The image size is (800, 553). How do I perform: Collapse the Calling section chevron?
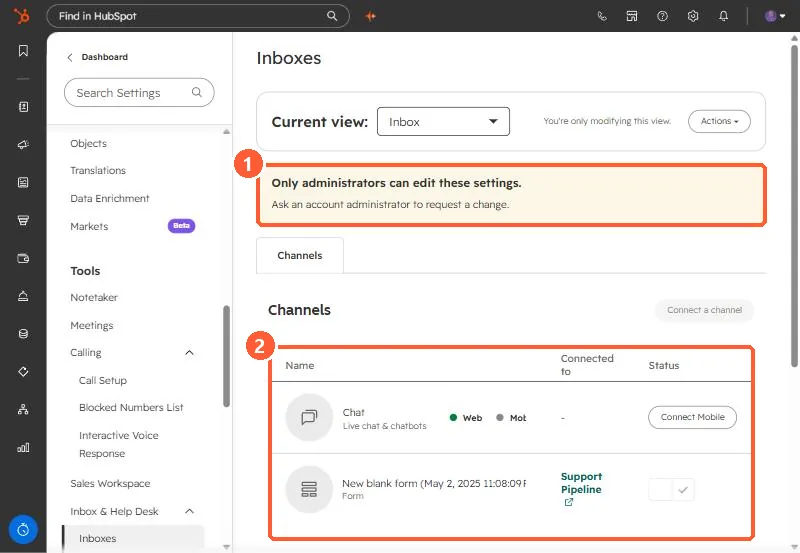coord(189,353)
